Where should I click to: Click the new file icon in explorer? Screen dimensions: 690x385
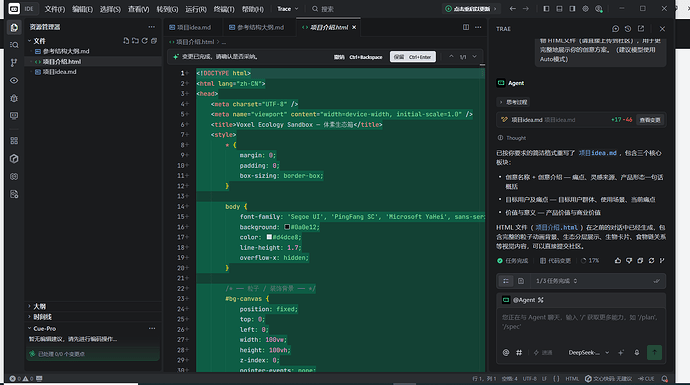click(126, 41)
